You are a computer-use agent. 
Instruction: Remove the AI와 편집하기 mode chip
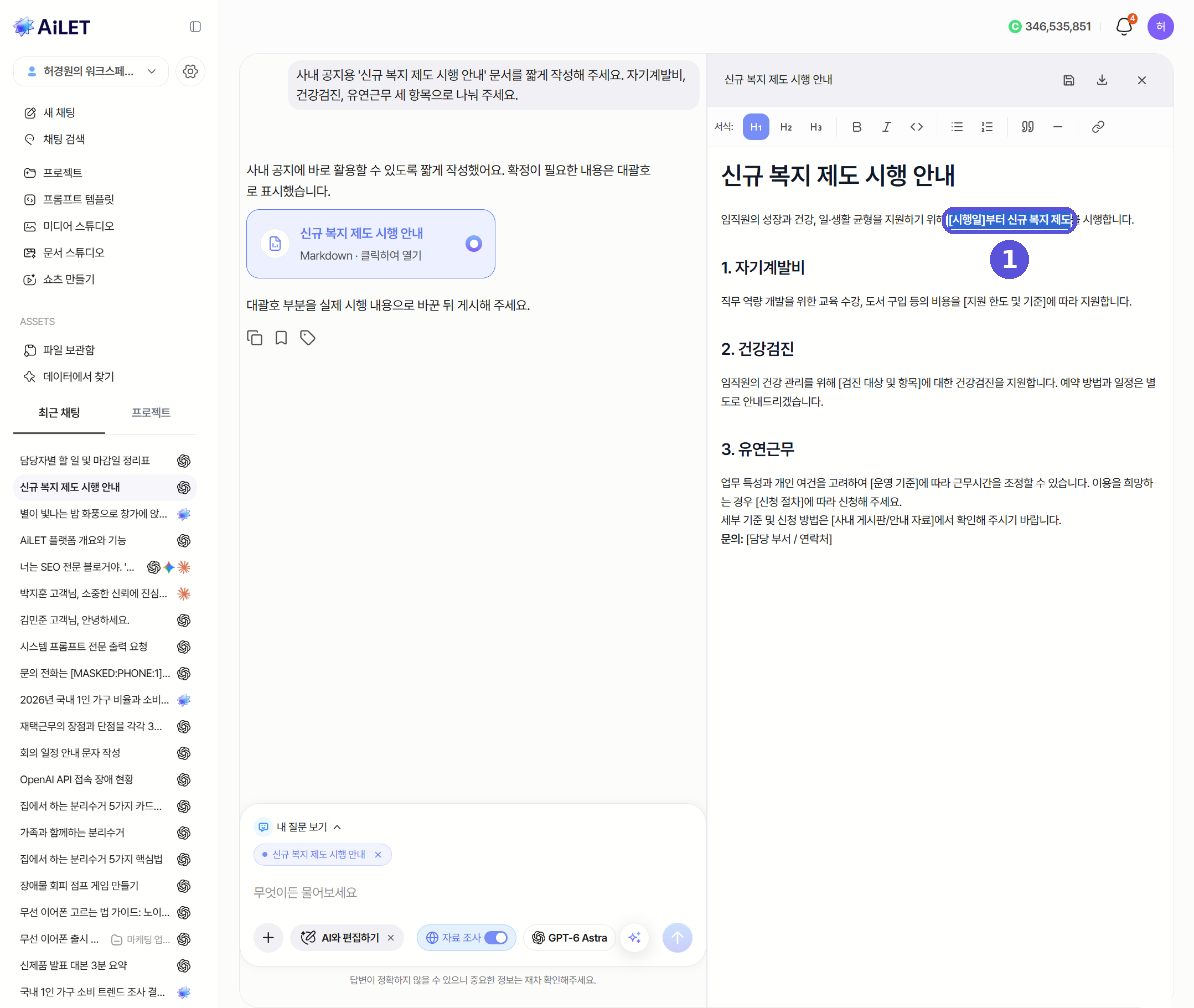pyautogui.click(x=391, y=938)
